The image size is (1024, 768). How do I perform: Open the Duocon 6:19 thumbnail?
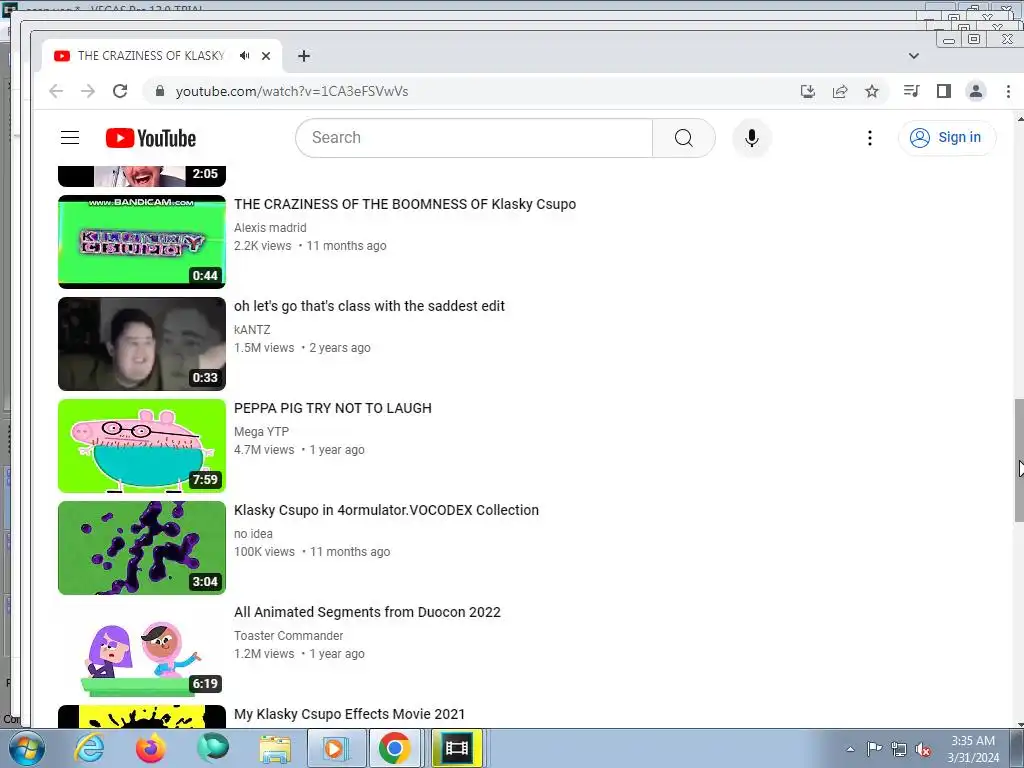(x=142, y=650)
